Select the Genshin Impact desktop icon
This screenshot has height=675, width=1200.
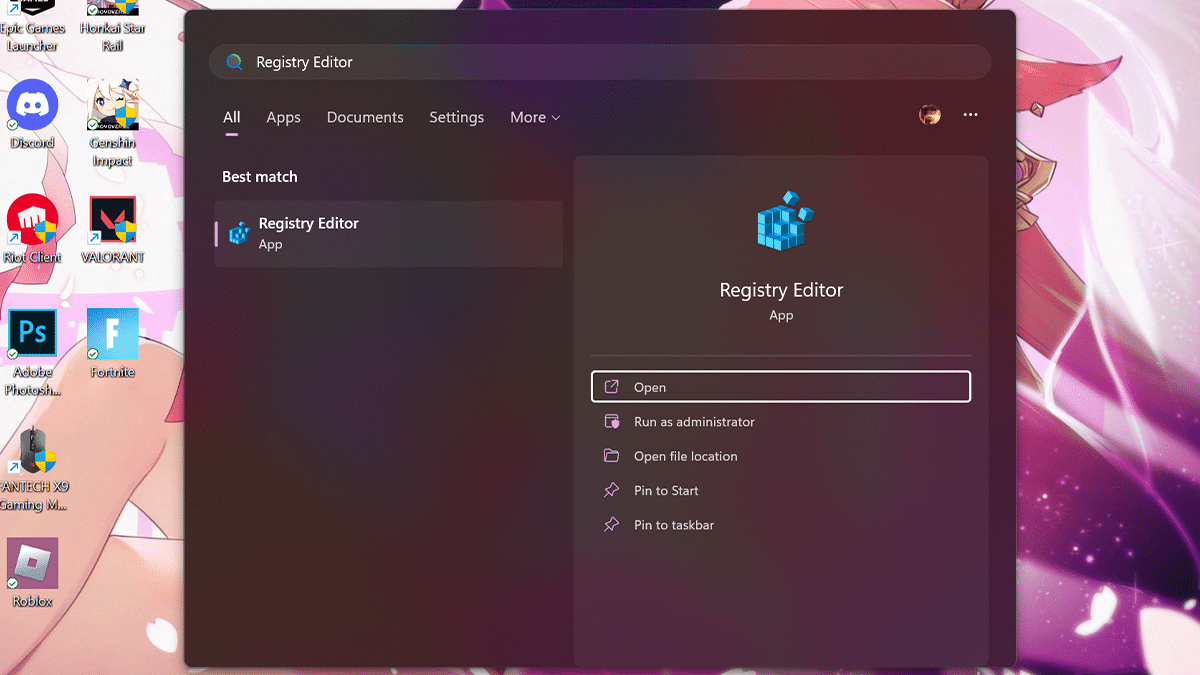tap(112, 124)
